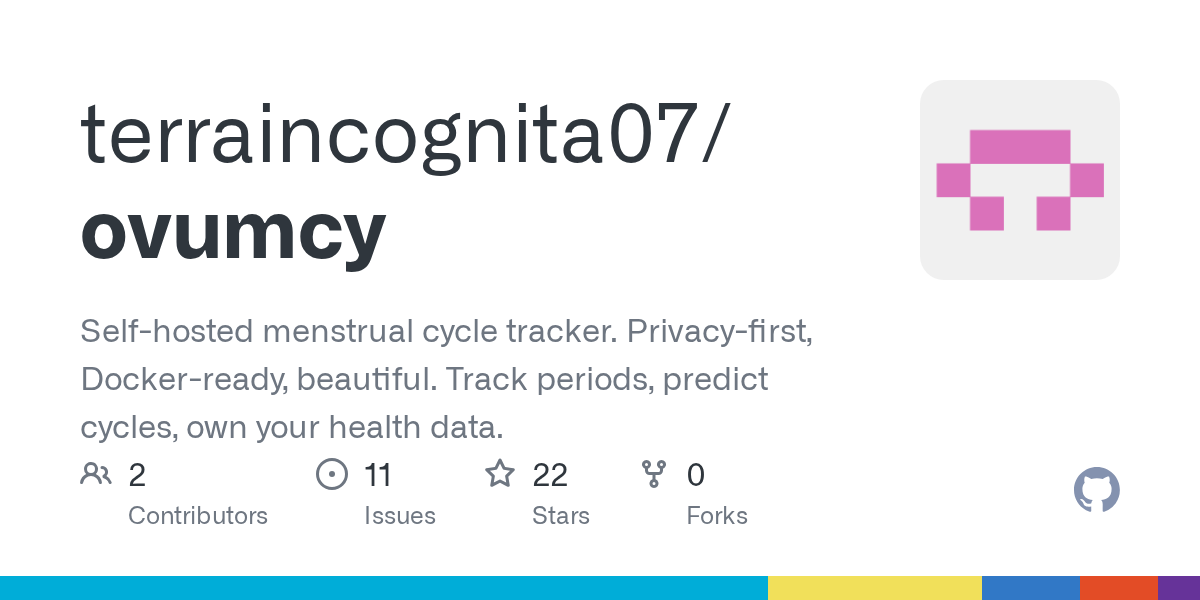
Task: Select the yellow language bar segment
Action: [x=874, y=588]
